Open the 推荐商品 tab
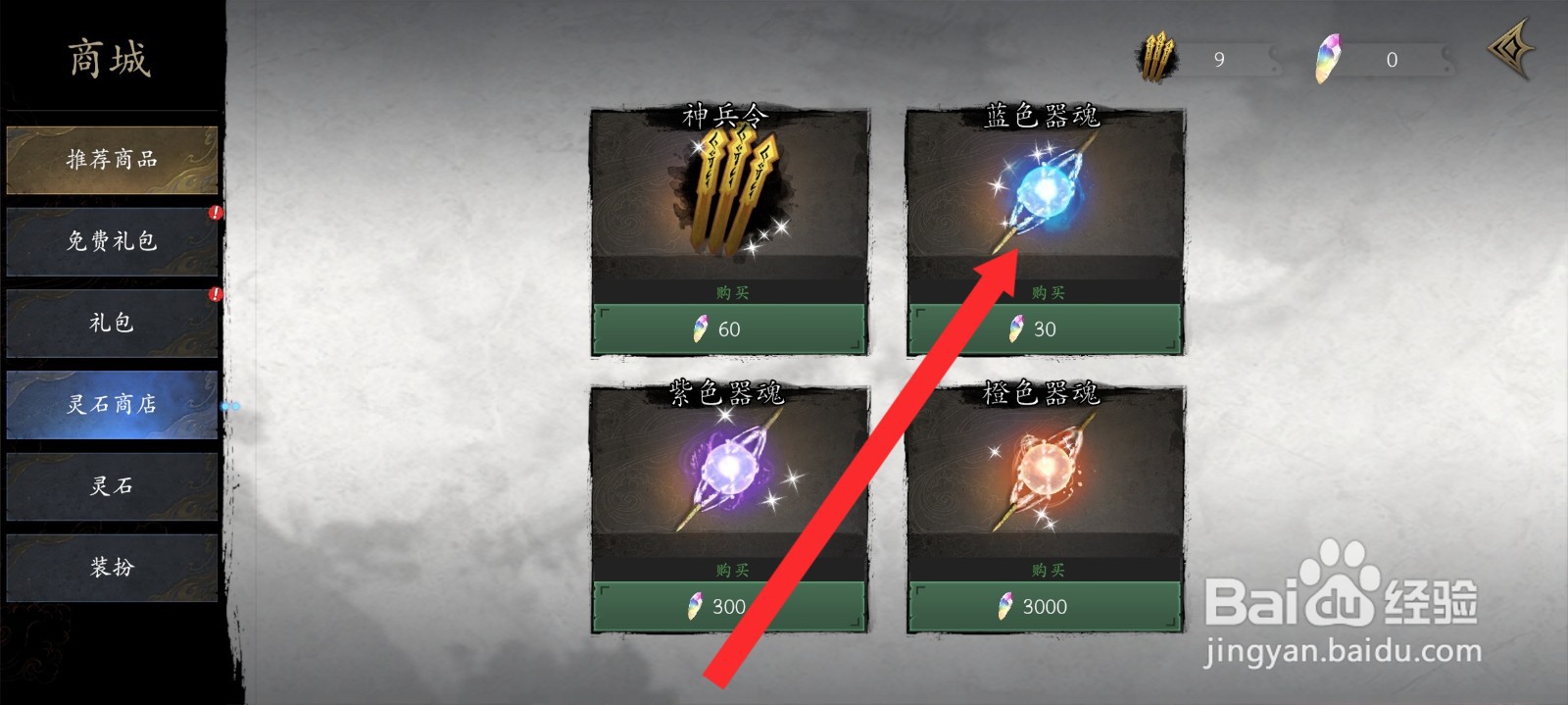The width and height of the screenshot is (1568, 705). point(112,159)
